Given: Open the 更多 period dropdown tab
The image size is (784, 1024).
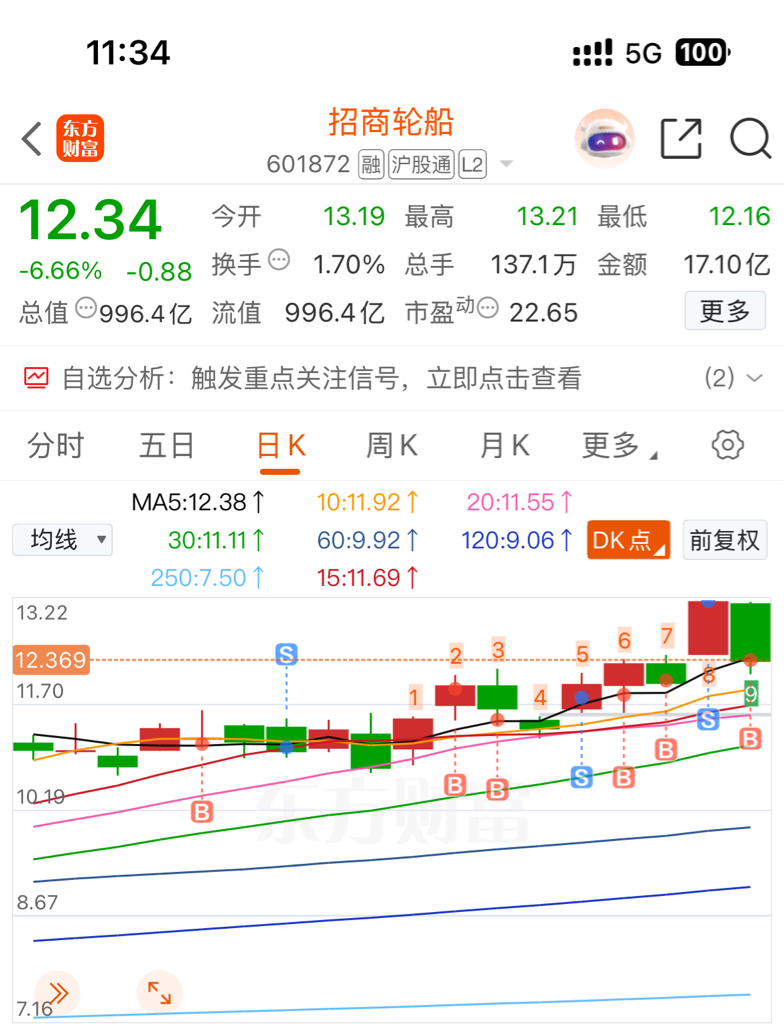Looking at the screenshot, I should click(x=619, y=445).
